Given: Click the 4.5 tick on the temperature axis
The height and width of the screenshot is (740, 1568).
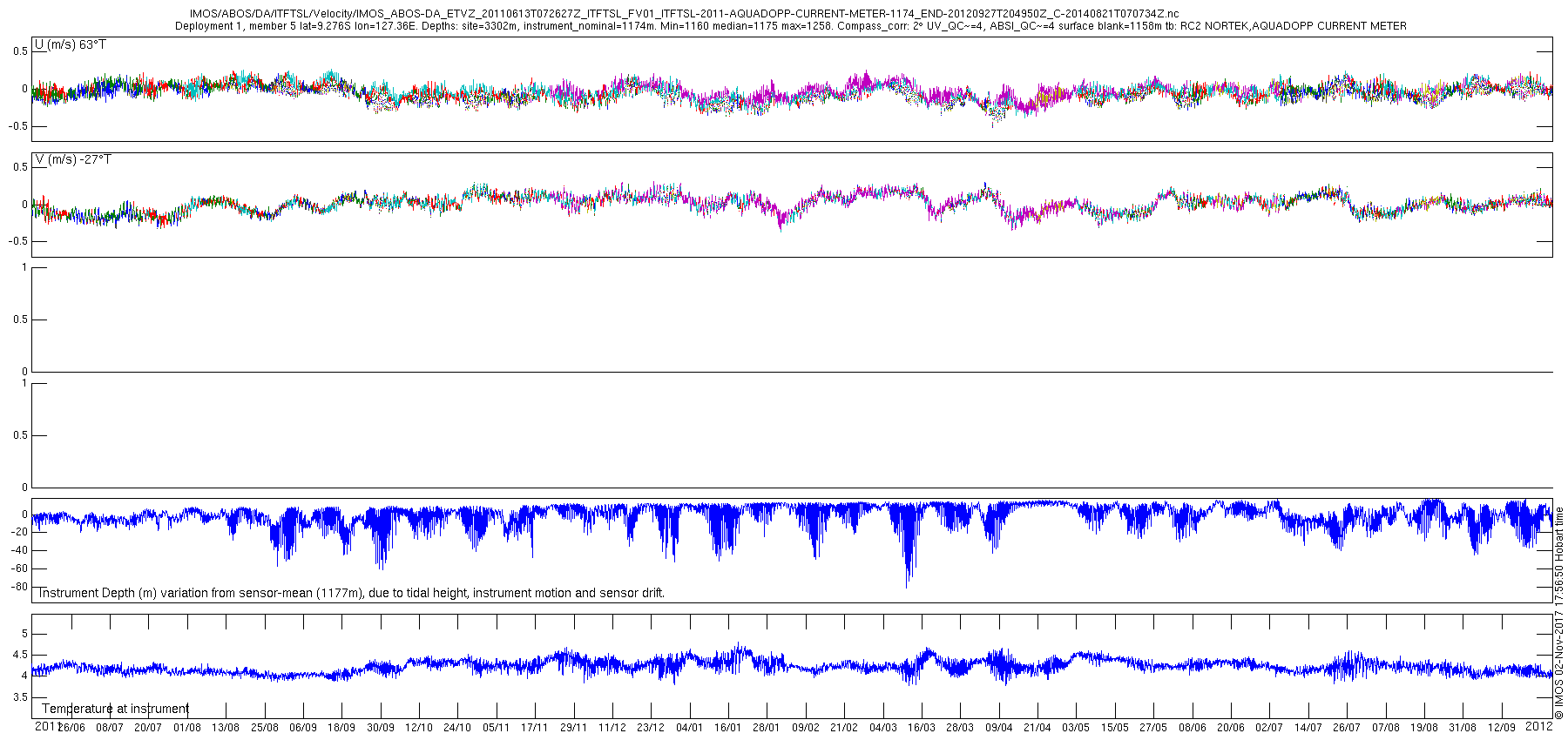Looking at the screenshot, I should click(20, 655).
